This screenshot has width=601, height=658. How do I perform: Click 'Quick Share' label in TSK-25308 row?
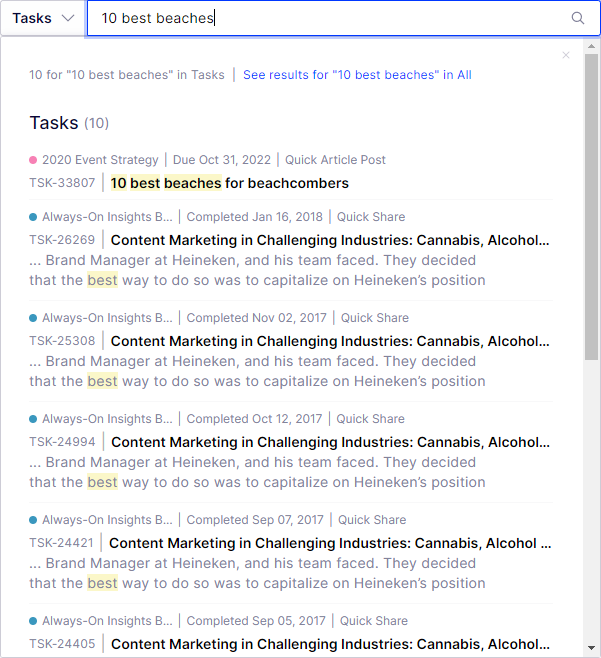tap(375, 318)
